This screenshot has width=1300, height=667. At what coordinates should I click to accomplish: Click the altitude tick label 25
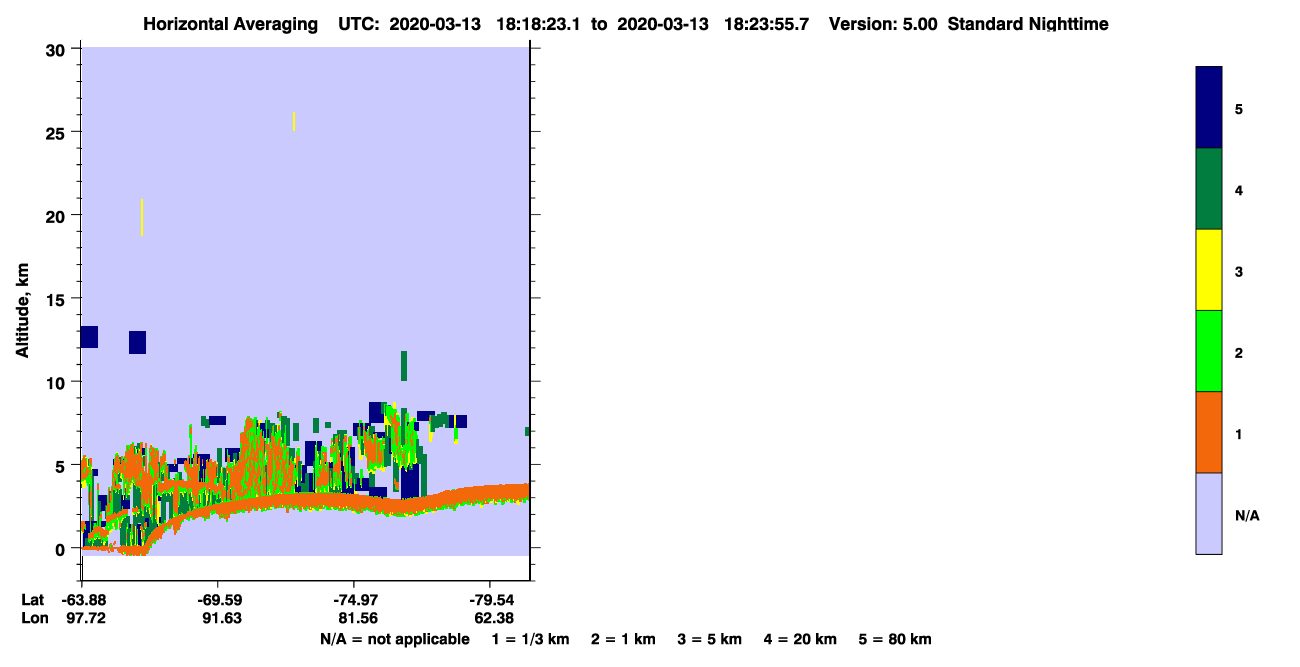[57, 132]
